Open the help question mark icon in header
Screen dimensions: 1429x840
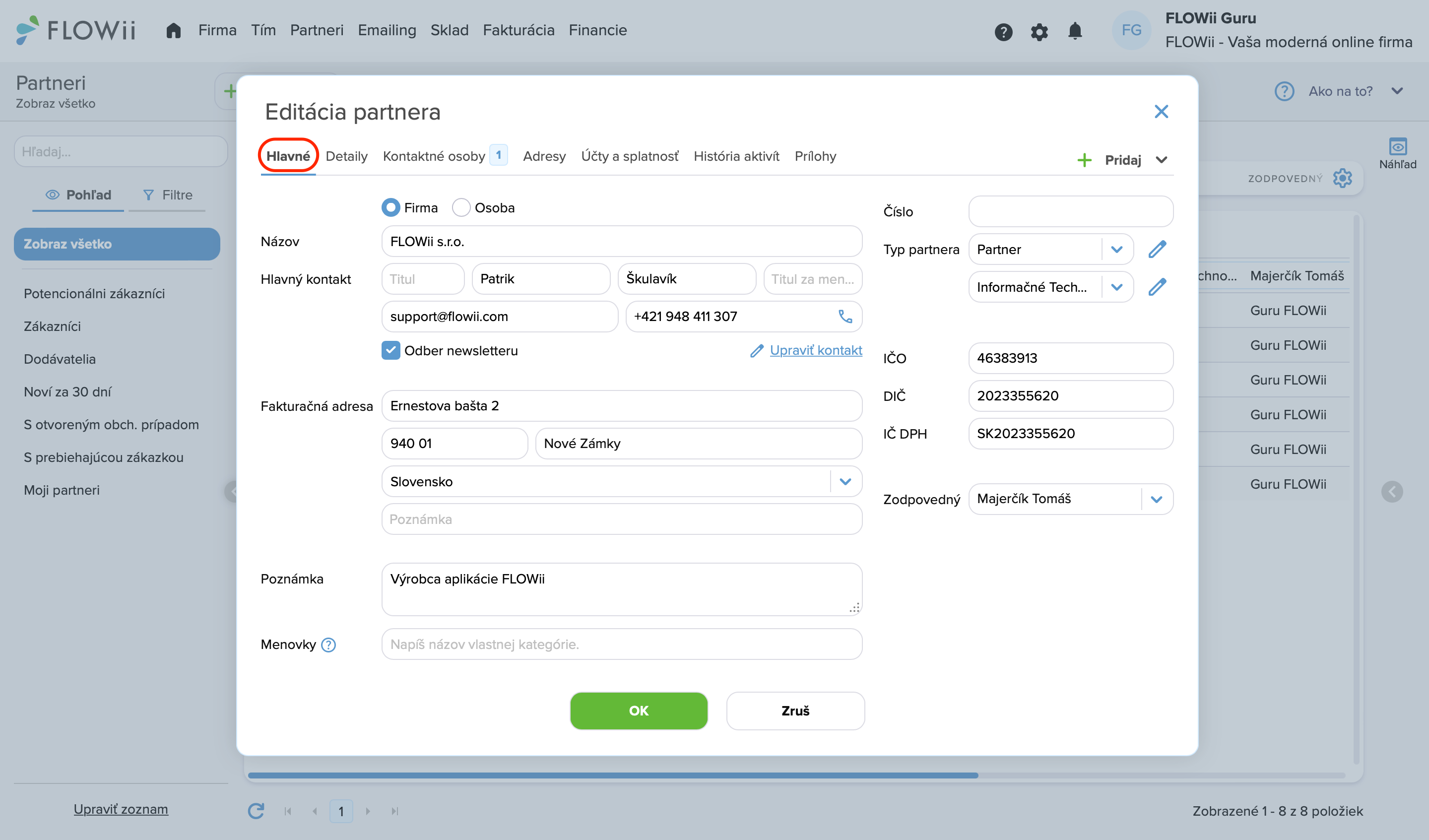[1003, 32]
